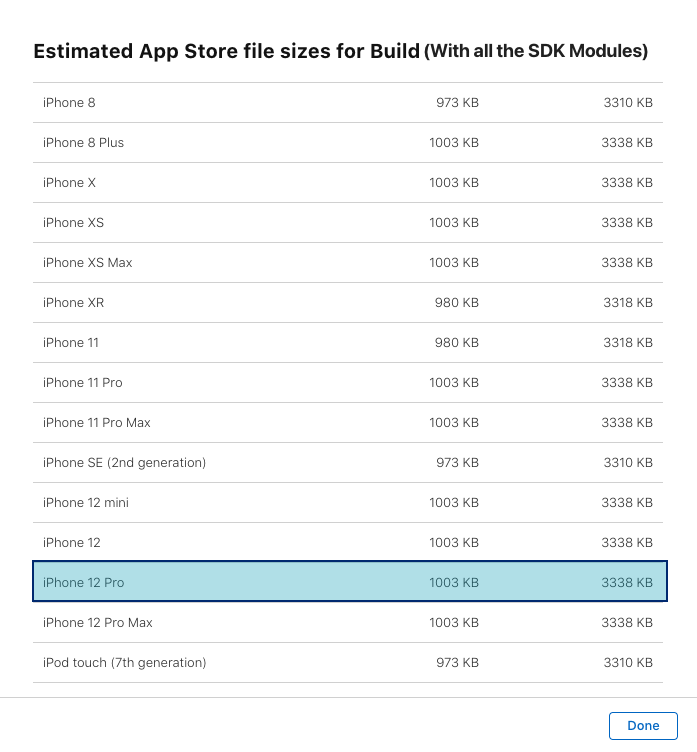Click the iPhone XR device name

click(73, 303)
